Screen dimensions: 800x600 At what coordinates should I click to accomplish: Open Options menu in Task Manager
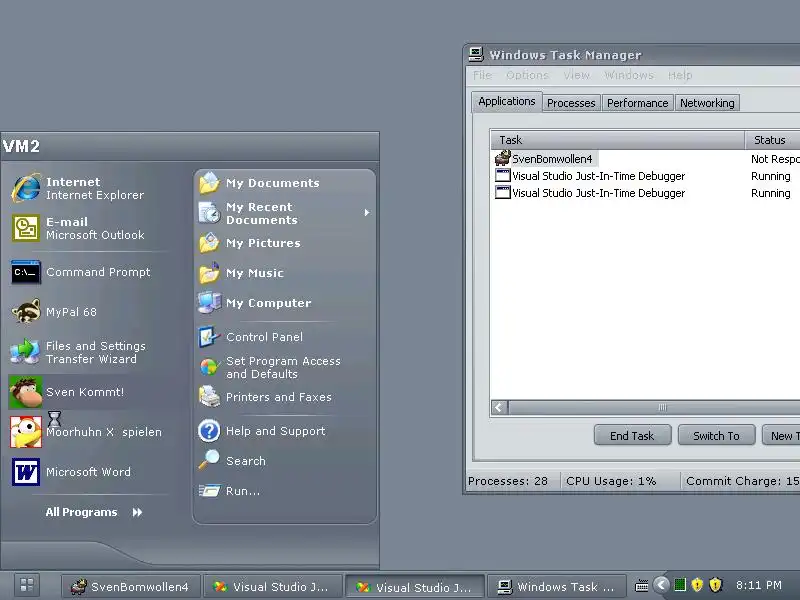pos(527,75)
